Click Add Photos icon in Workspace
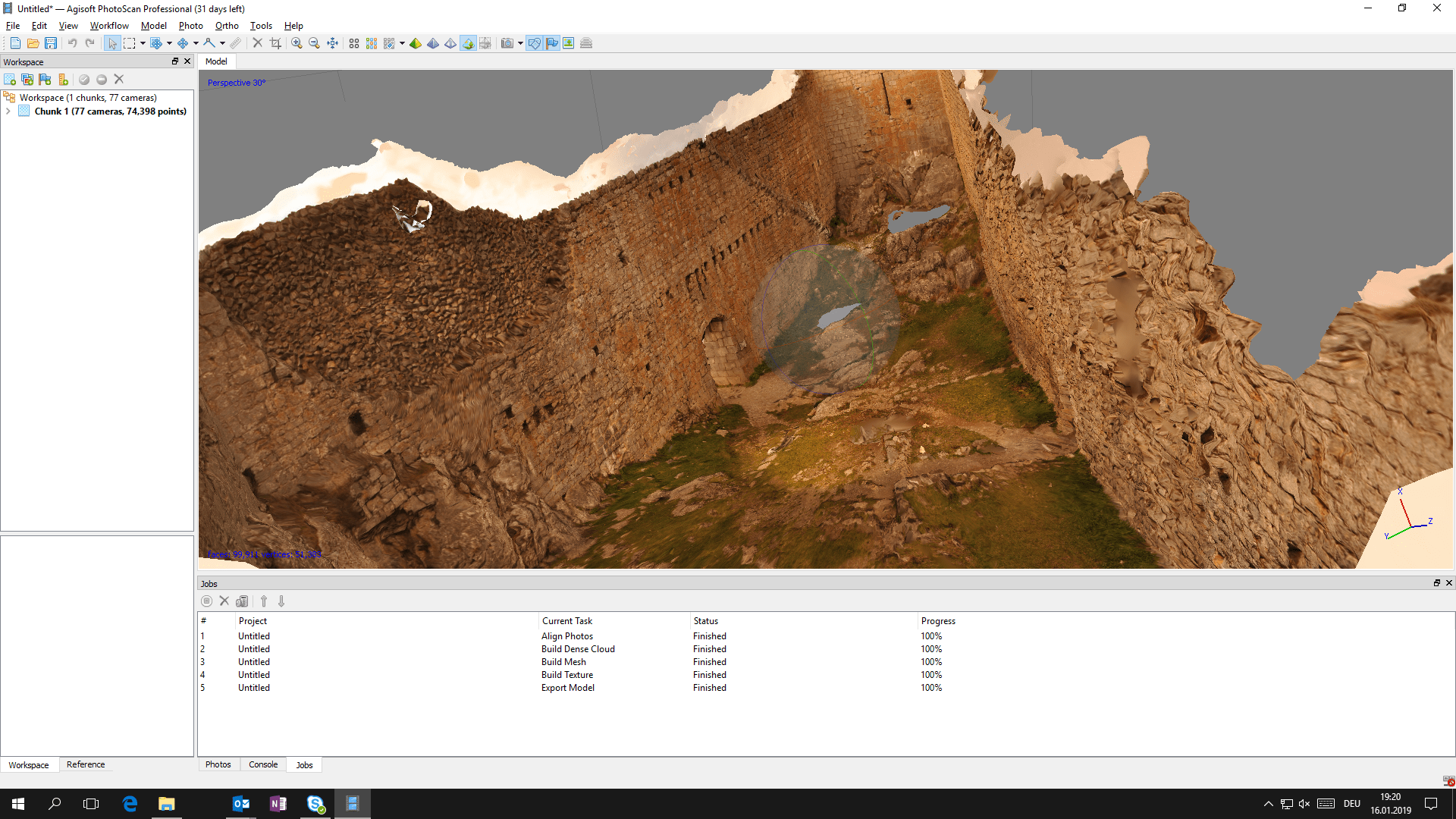 [27, 80]
